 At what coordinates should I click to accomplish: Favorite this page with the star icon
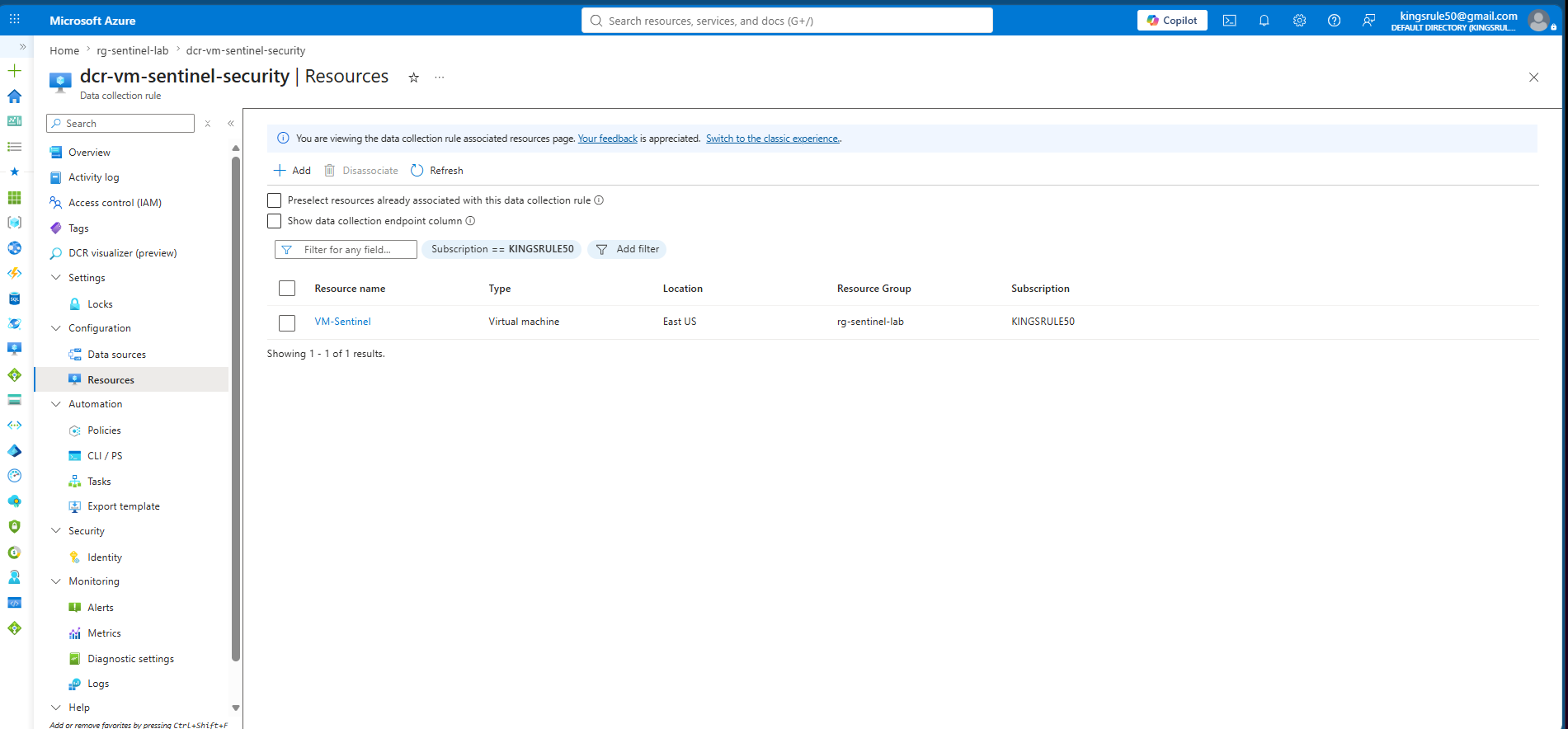(x=414, y=78)
